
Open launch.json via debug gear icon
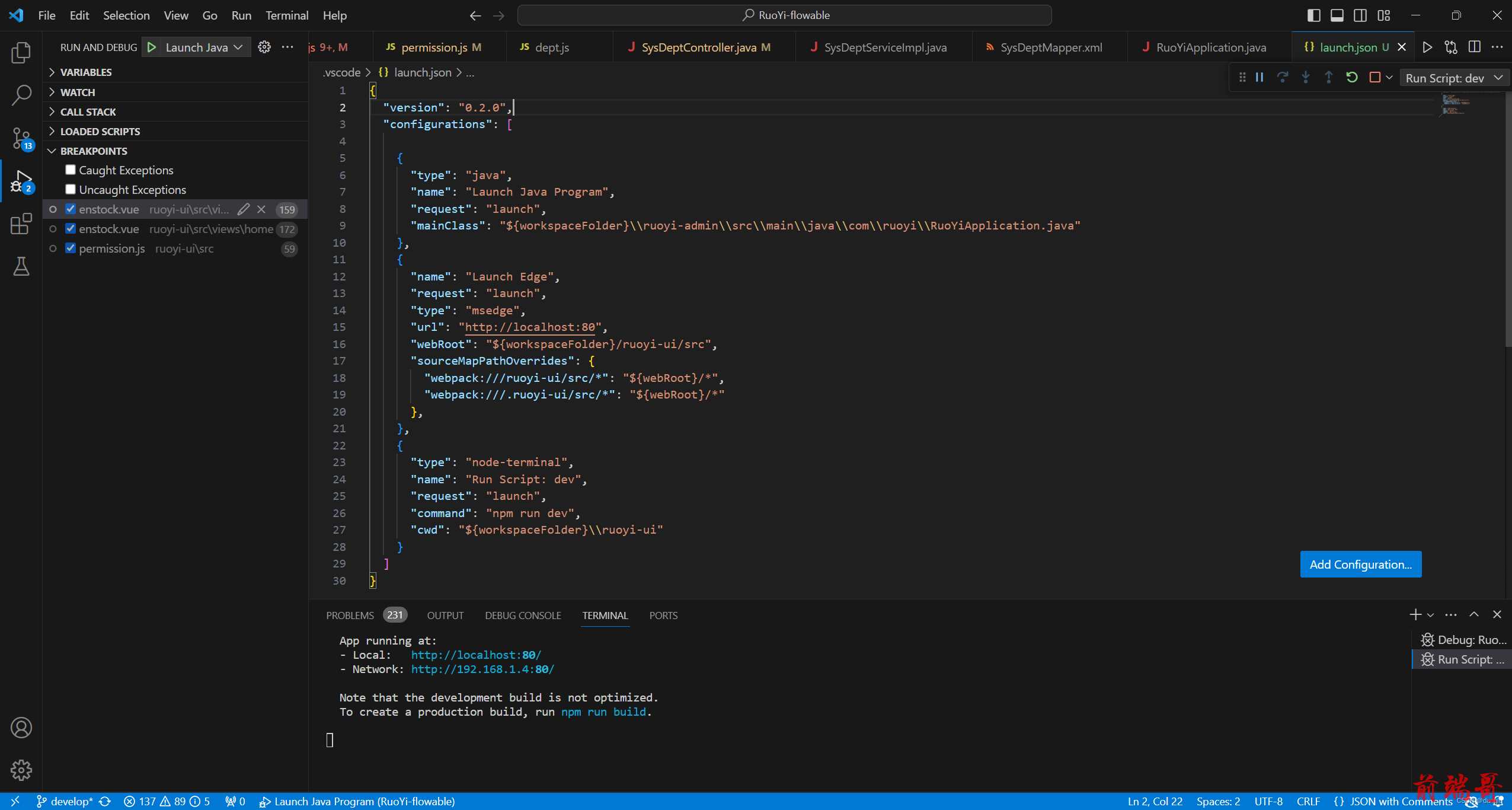tap(264, 47)
